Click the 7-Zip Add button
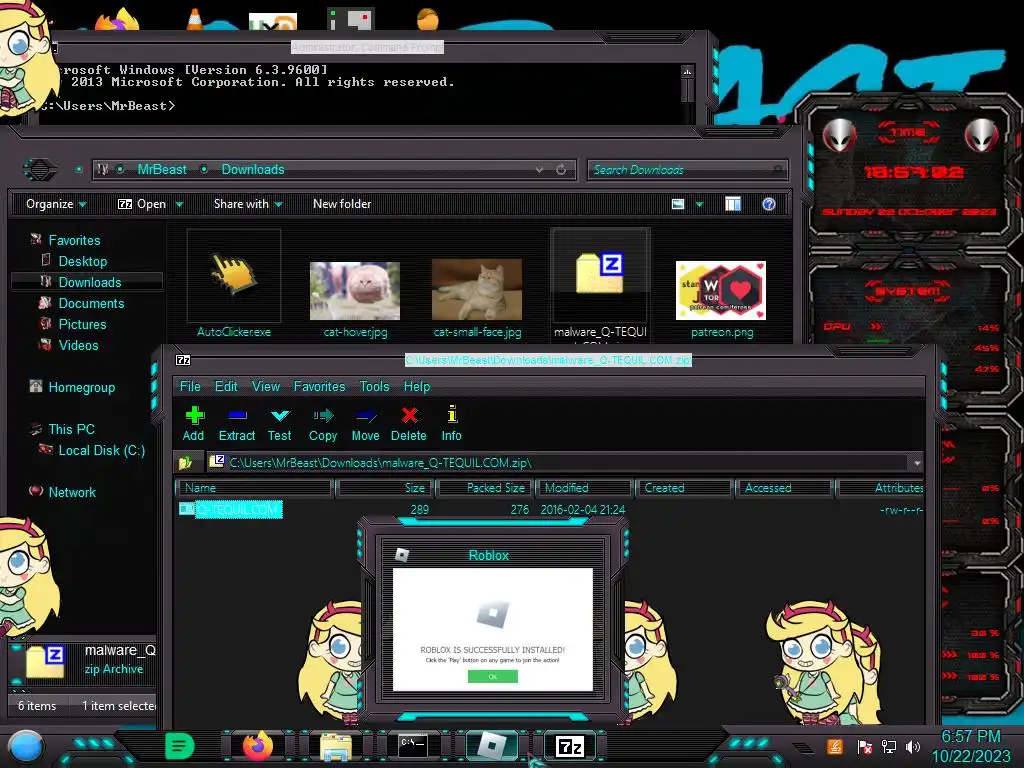This screenshot has height=768, width=1024. 194,423
